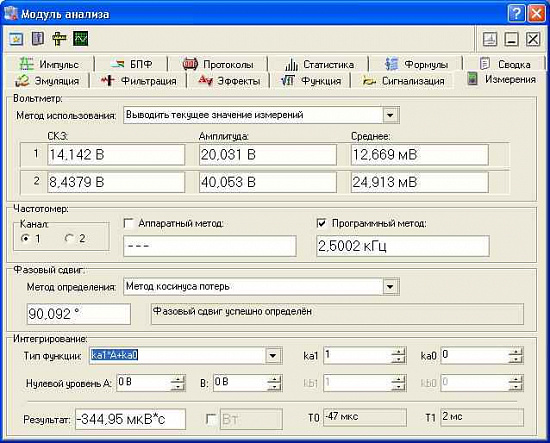550x443 pixels.
Task: Uncheck the Программный метод checkbox
Action: click(x=321, y=223)
